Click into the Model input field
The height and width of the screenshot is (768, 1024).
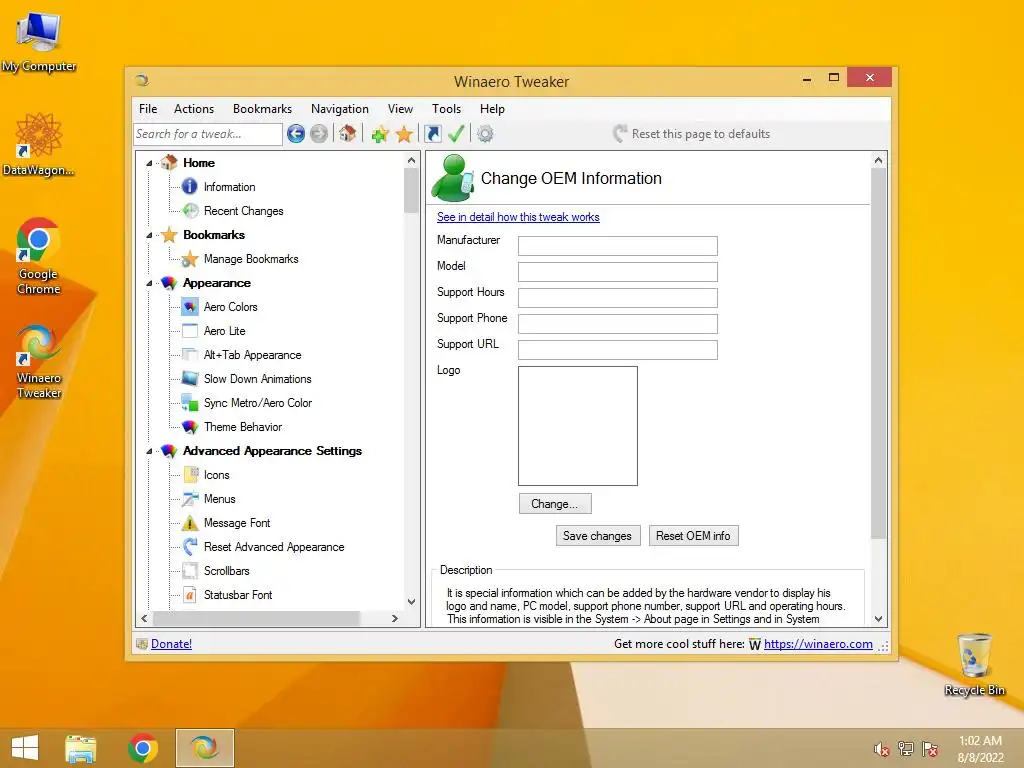618,272
